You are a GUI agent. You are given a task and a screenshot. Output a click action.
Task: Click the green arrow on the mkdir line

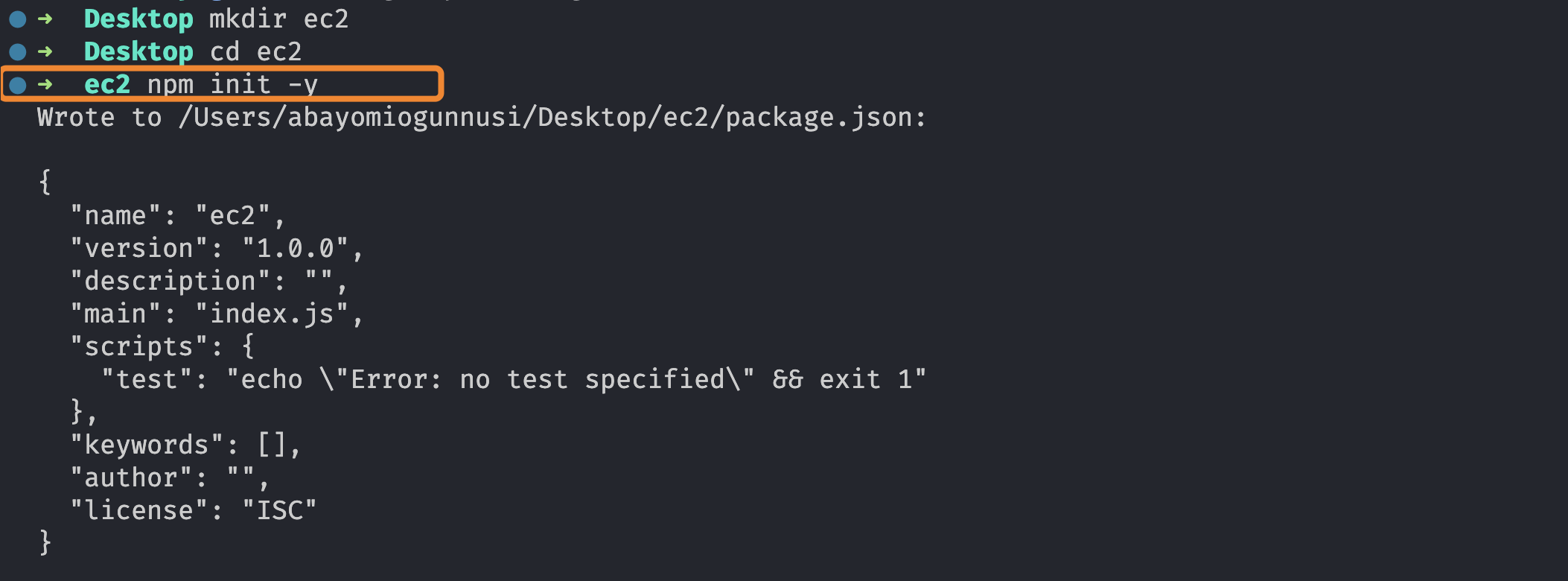tap(45, 19)
